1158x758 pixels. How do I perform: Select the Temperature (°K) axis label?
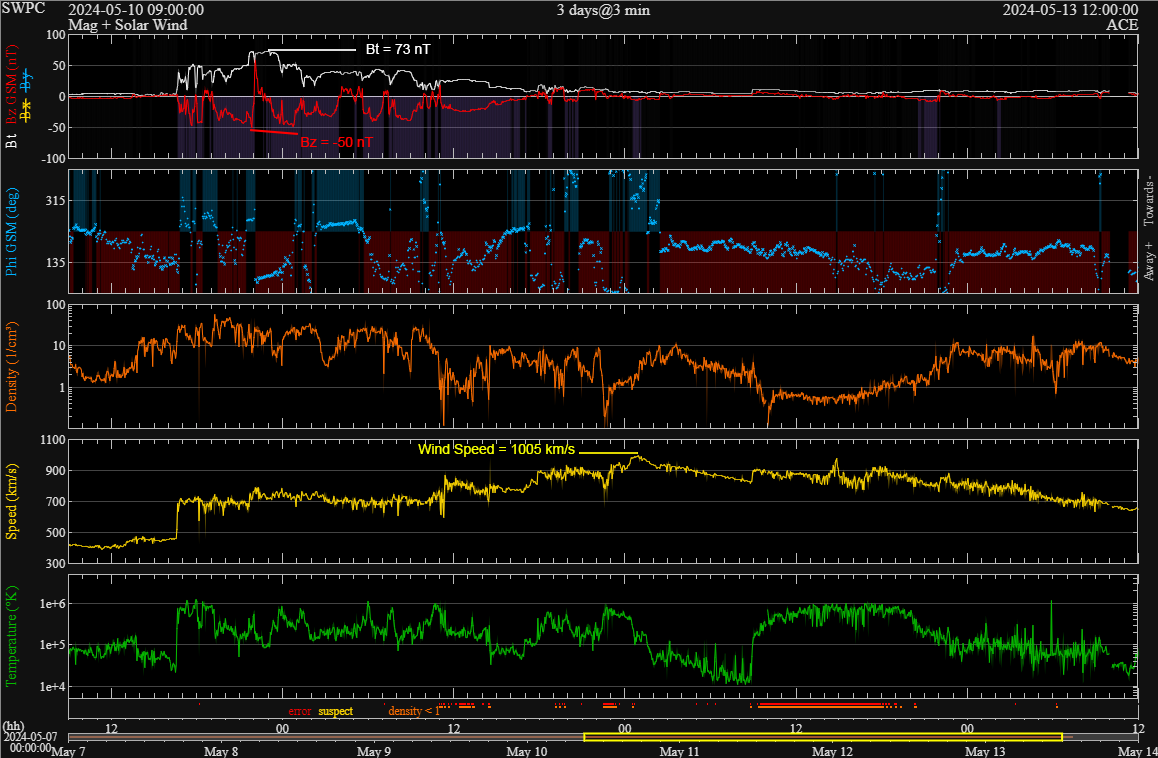(x=10, y=633)
